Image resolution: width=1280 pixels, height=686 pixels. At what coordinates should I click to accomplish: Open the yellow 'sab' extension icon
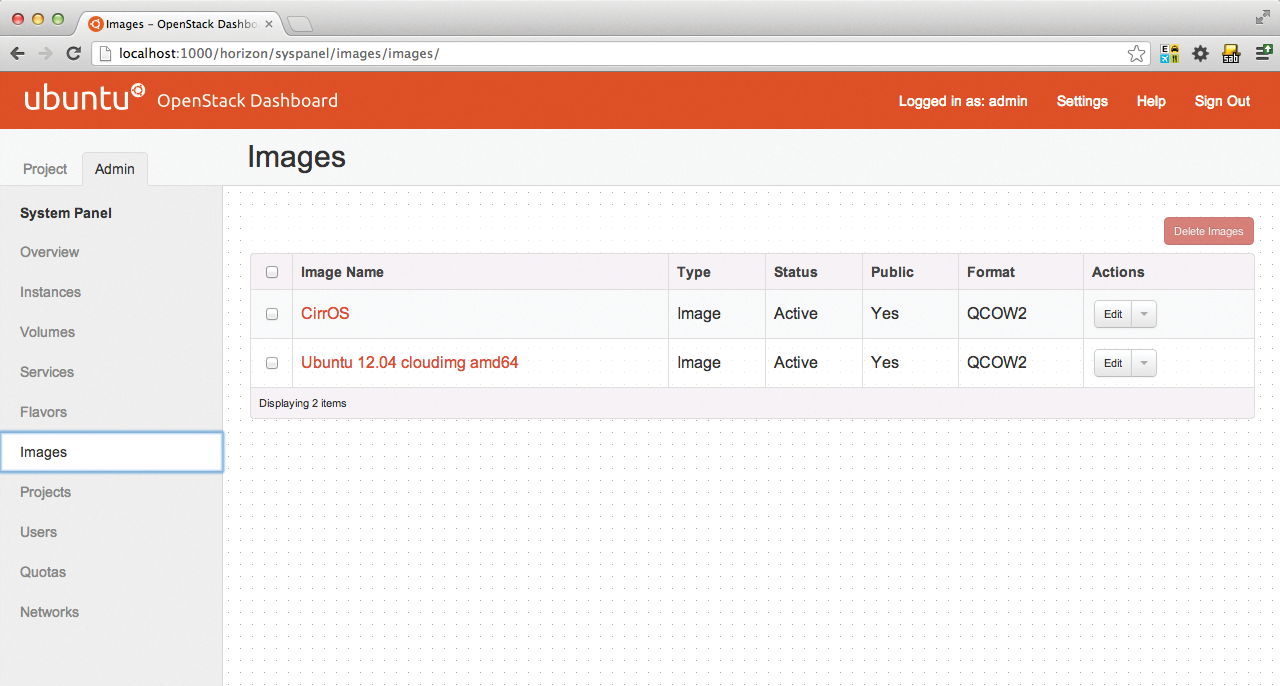pyautogui.click(x=1231, y=54)
